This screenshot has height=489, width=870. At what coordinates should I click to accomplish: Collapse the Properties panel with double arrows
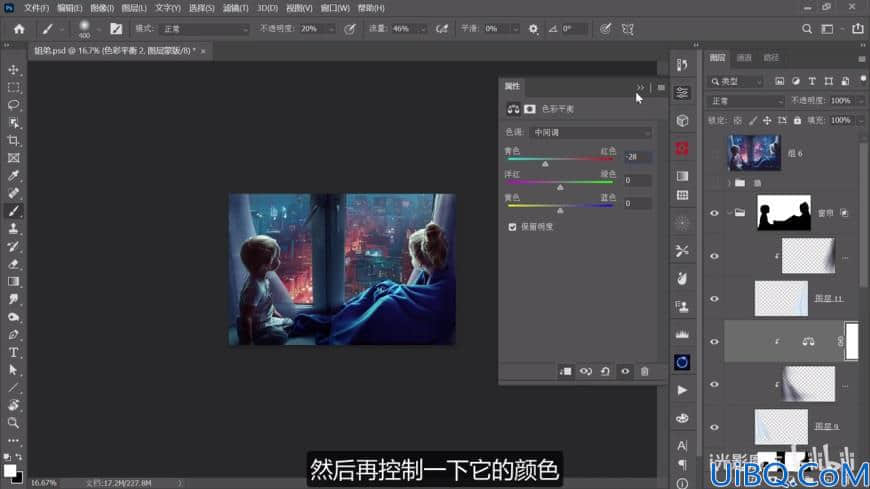(640, 88)
